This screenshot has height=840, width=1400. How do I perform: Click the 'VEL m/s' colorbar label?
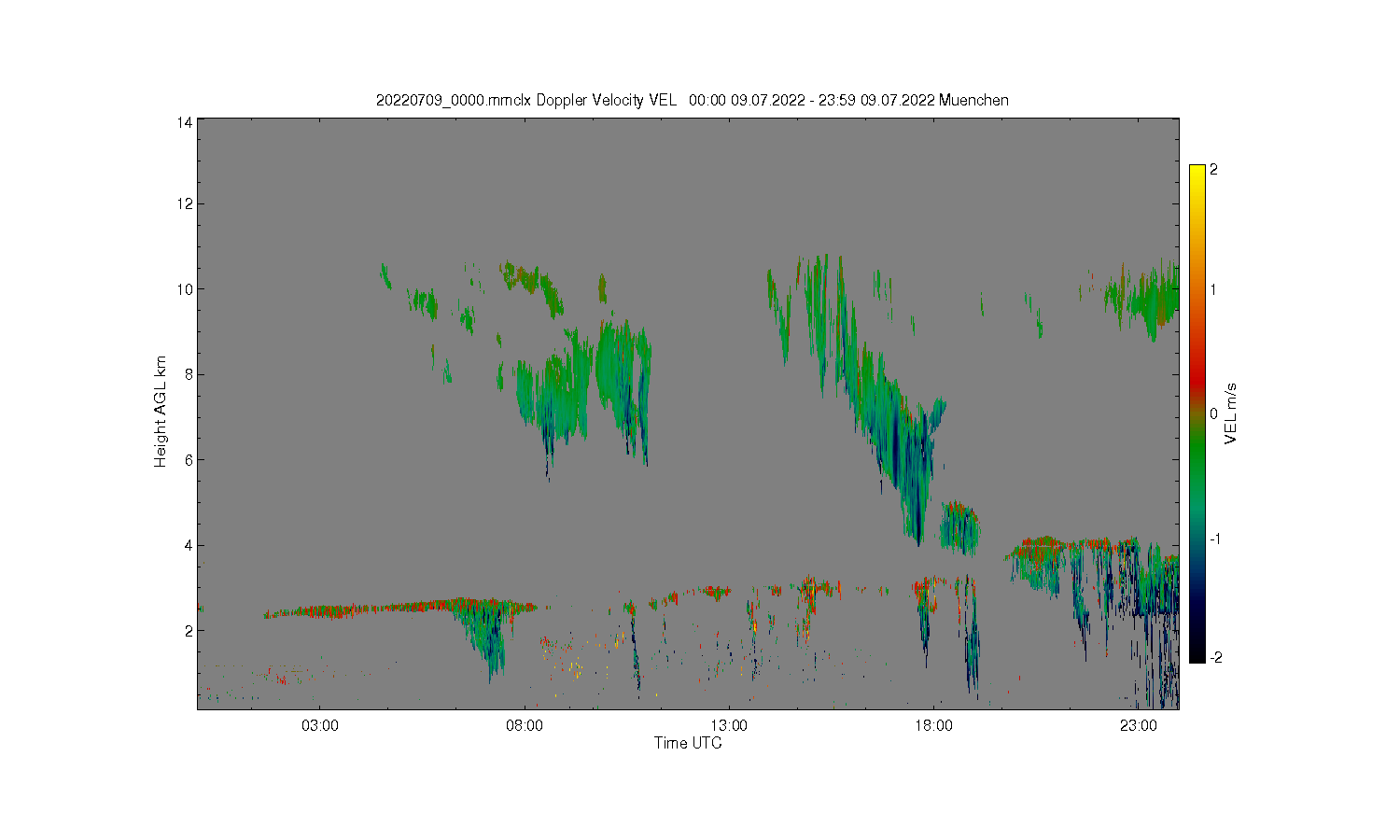[x=1231, y=413]
